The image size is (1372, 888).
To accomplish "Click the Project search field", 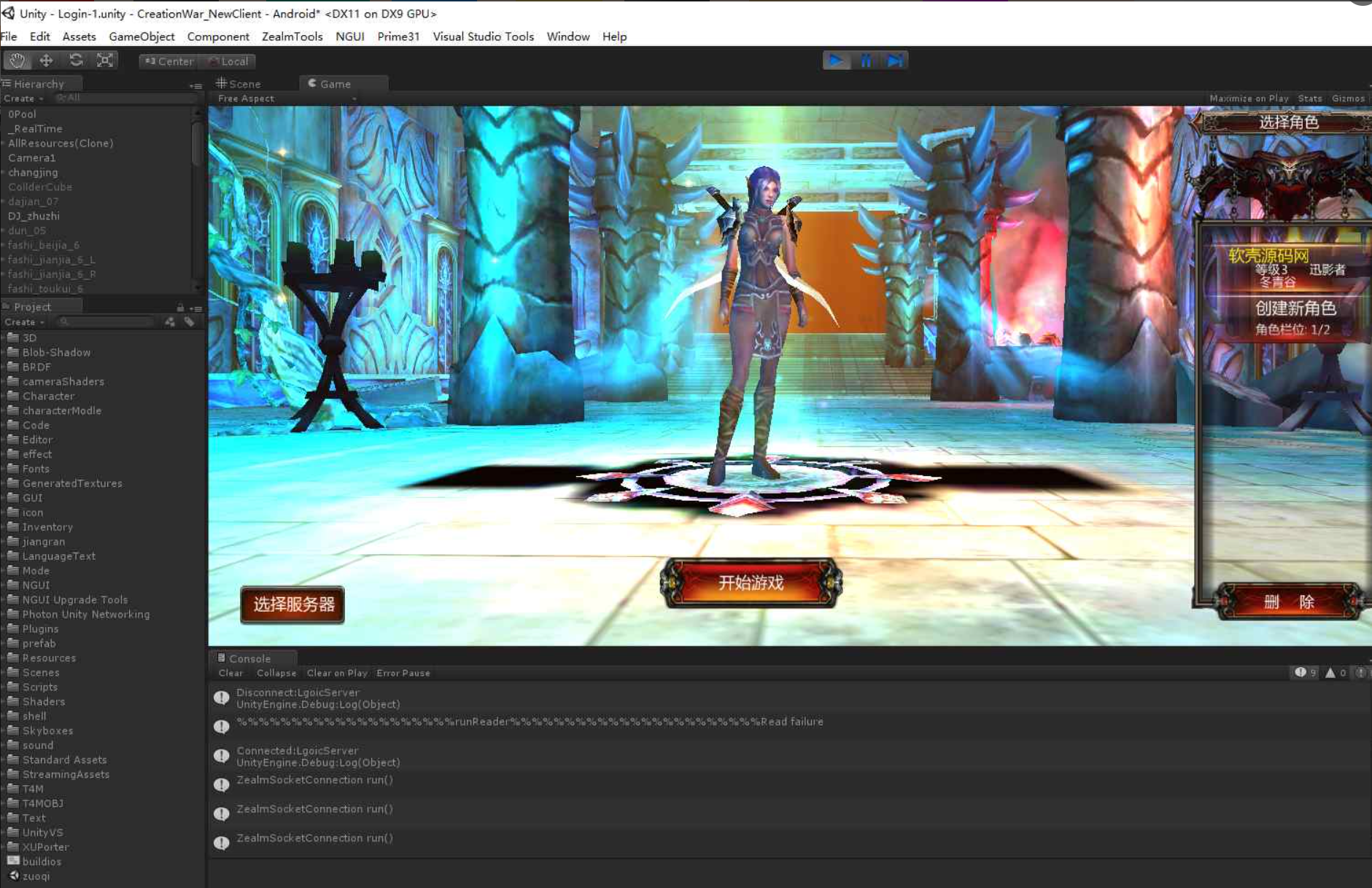I will 107,322.
